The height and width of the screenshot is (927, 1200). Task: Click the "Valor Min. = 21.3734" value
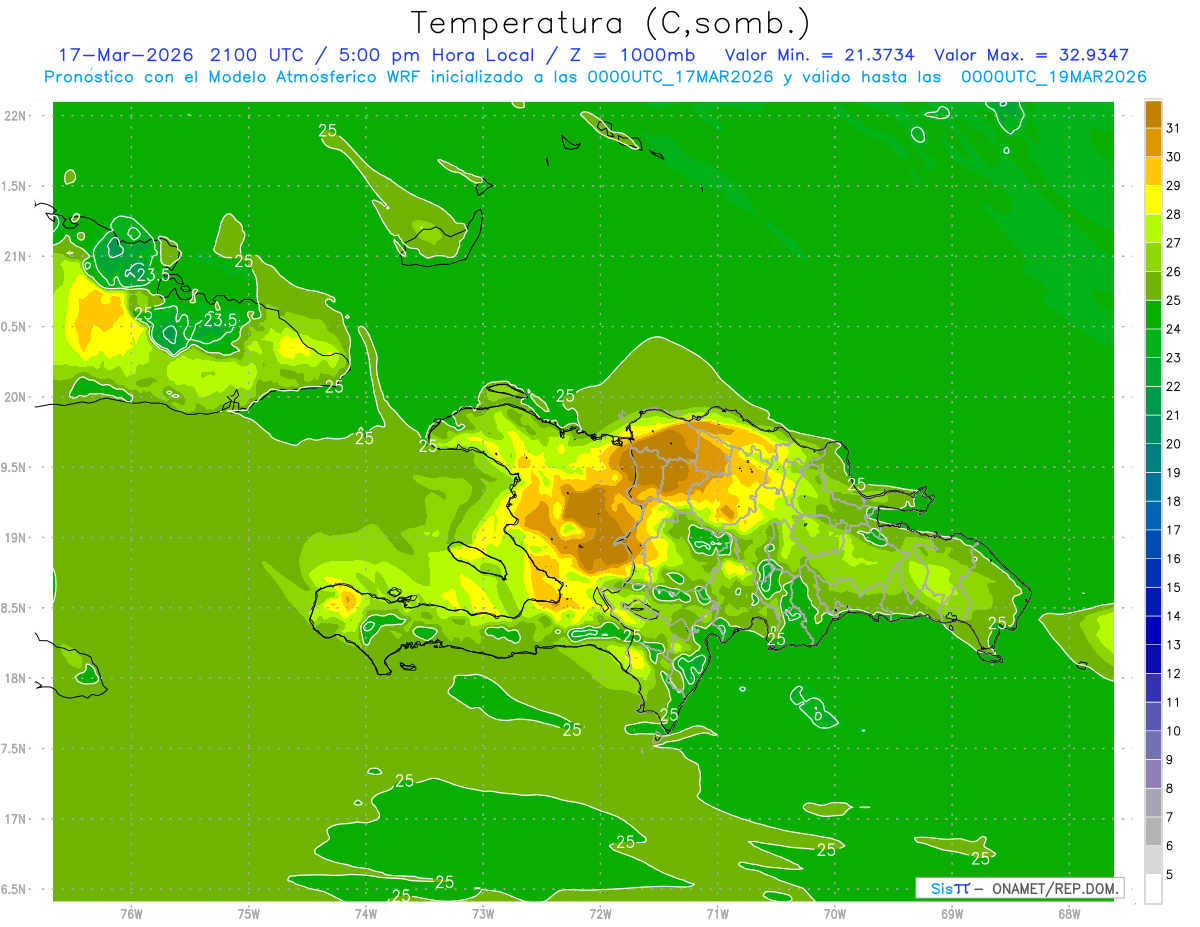tap(819, 55)
